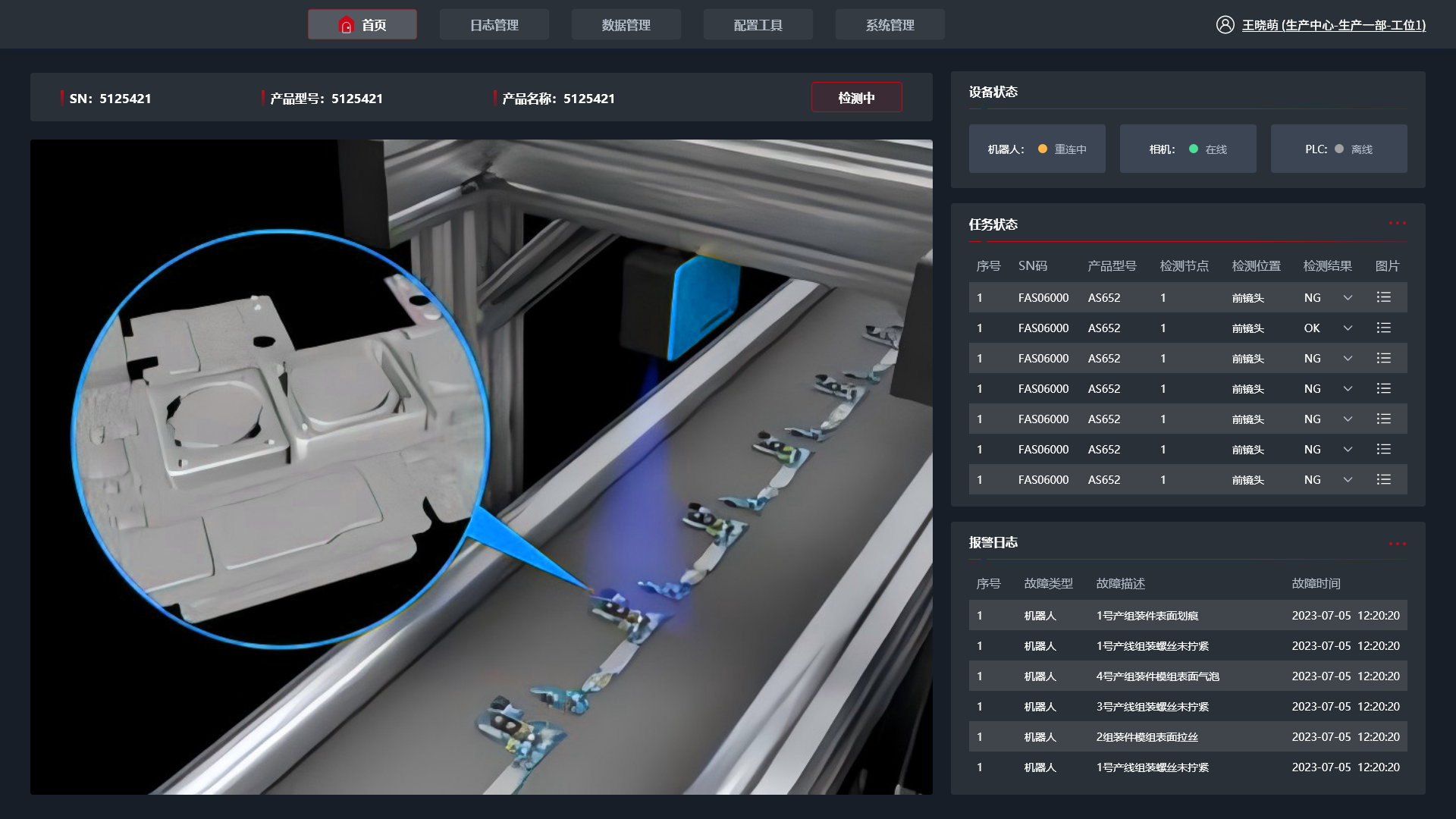Open picture list icon in first task row
Image resolution: width=1456 pixels, height=819 pixels.
[x=1383, y=297]
